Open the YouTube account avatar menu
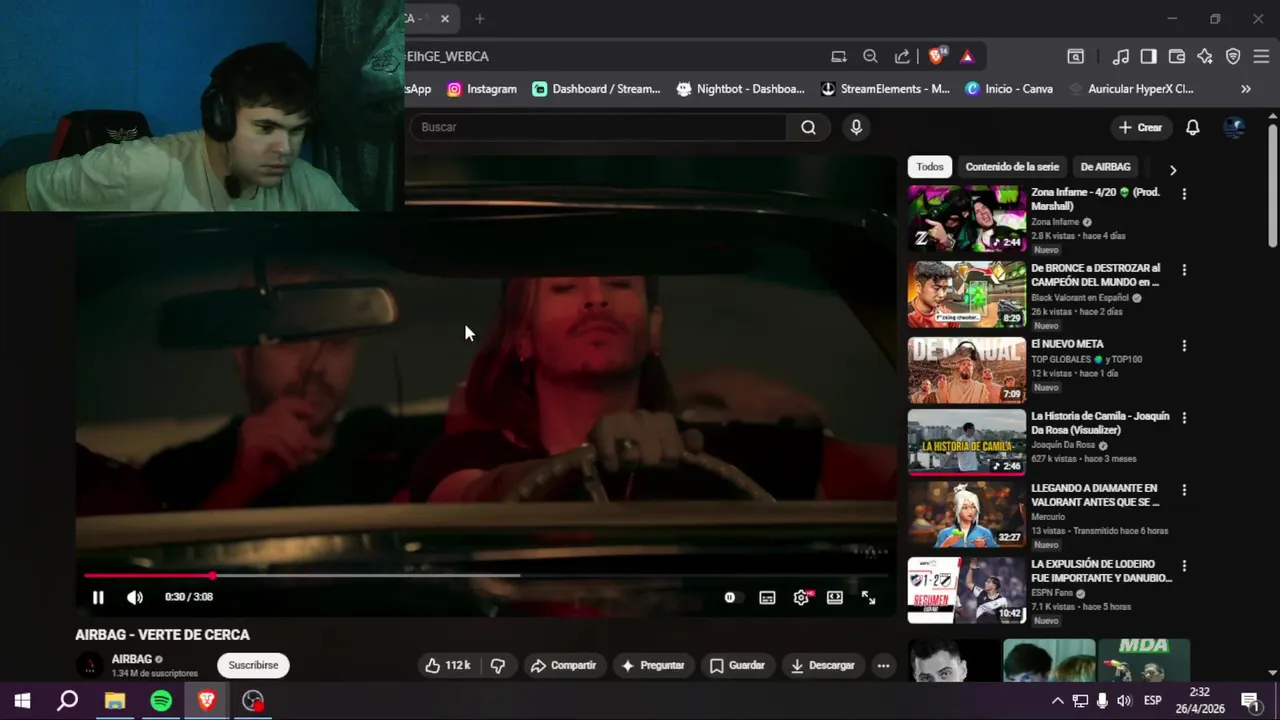This screenshot has height=720, width=1280. tap(1234, 127)
